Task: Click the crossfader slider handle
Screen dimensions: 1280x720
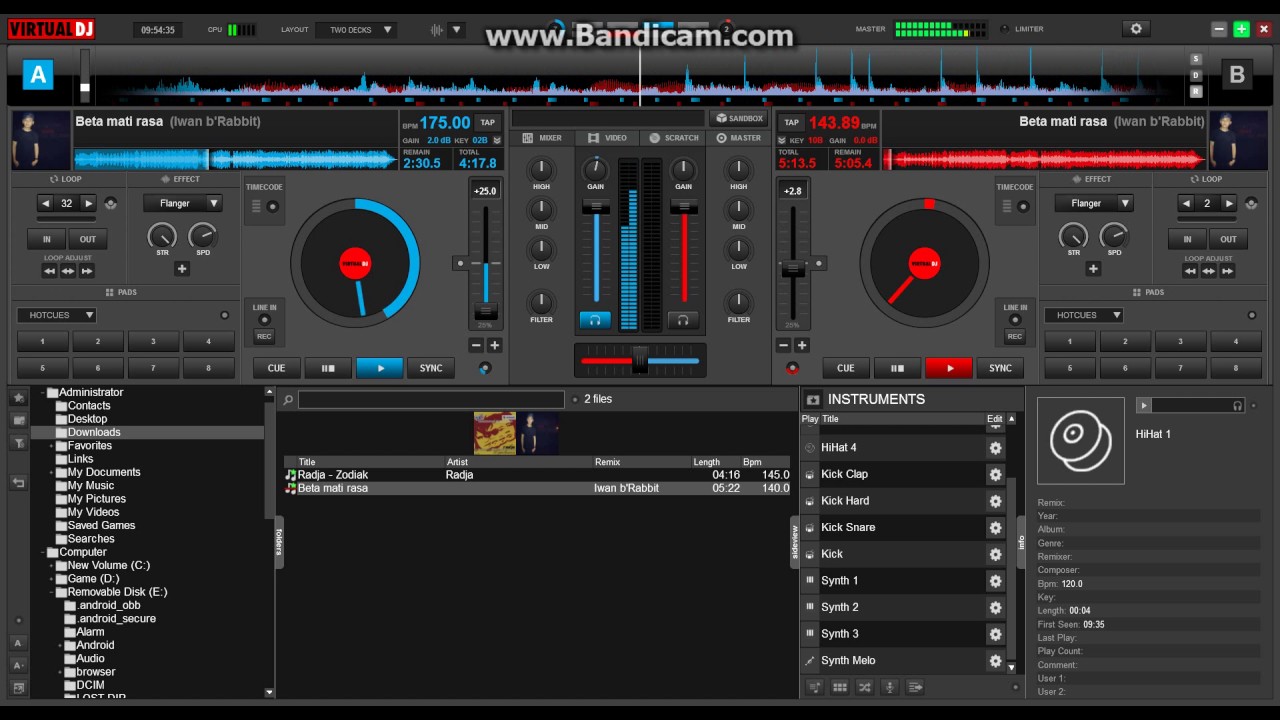Action: point(640,360)
